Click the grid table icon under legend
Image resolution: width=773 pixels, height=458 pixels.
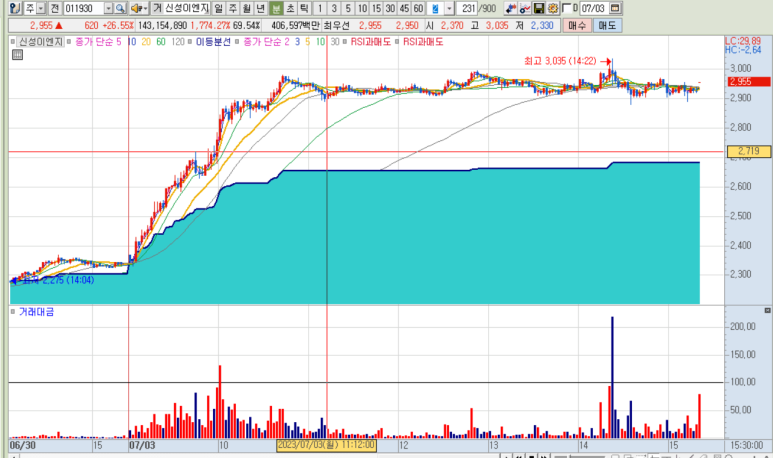coord(17,55)
